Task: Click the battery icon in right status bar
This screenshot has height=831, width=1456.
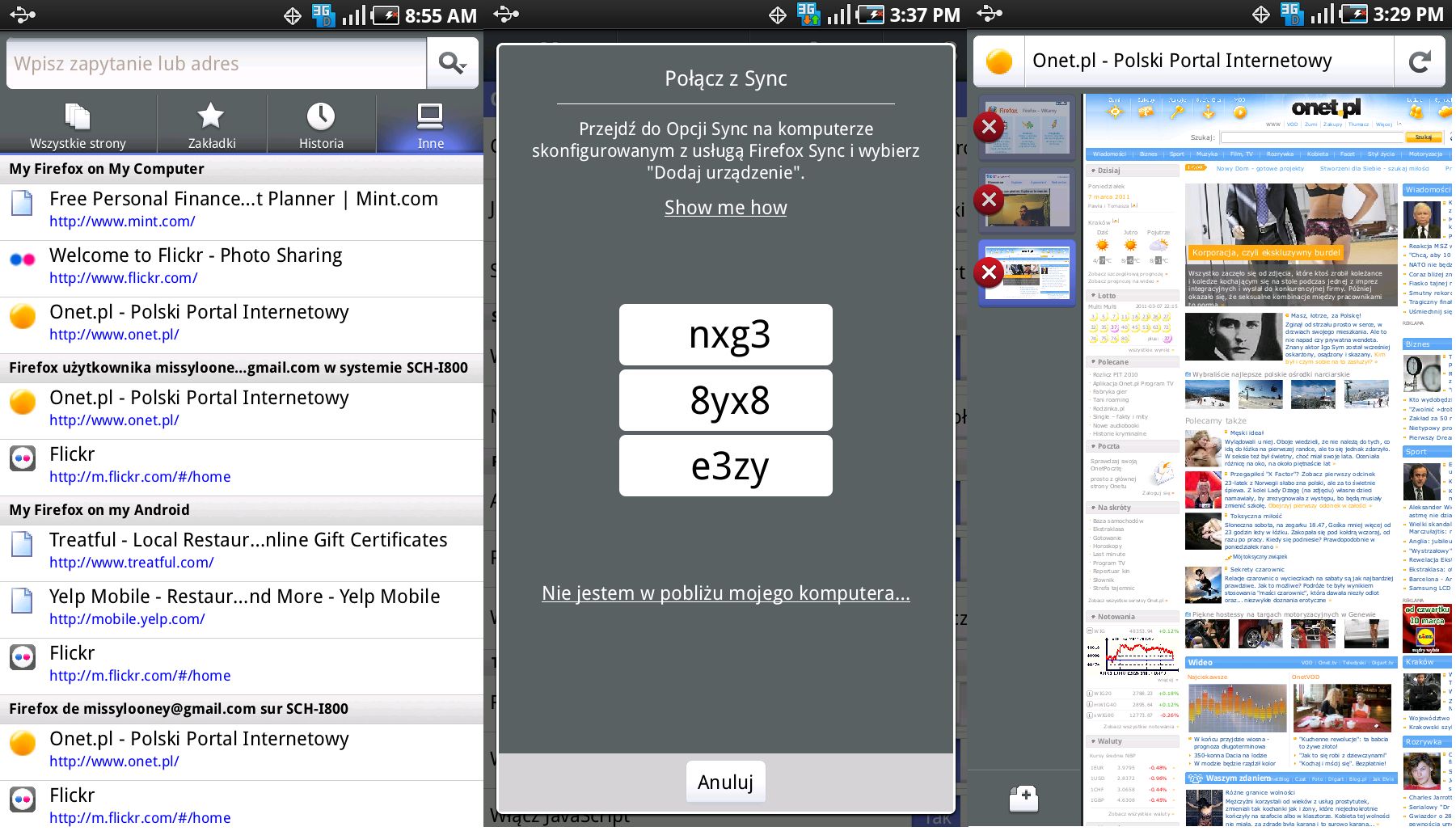Action: (x=1354, y=15)
